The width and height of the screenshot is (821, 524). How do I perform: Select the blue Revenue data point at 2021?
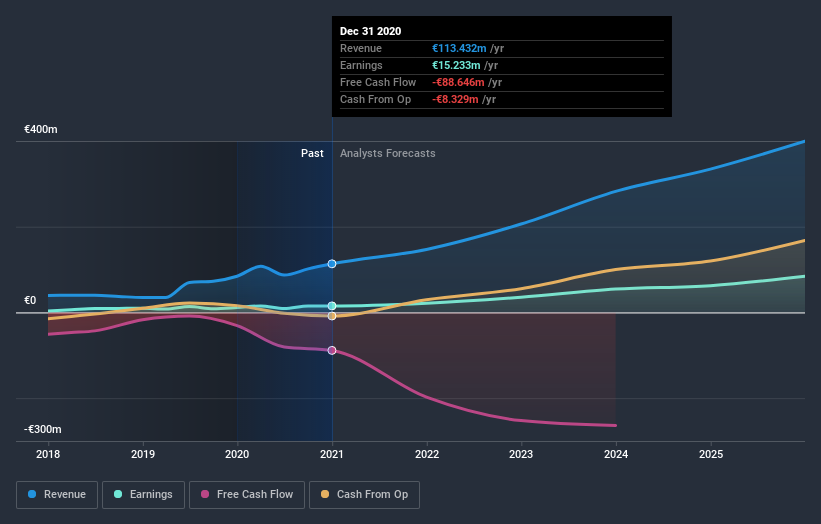(332, 264)
